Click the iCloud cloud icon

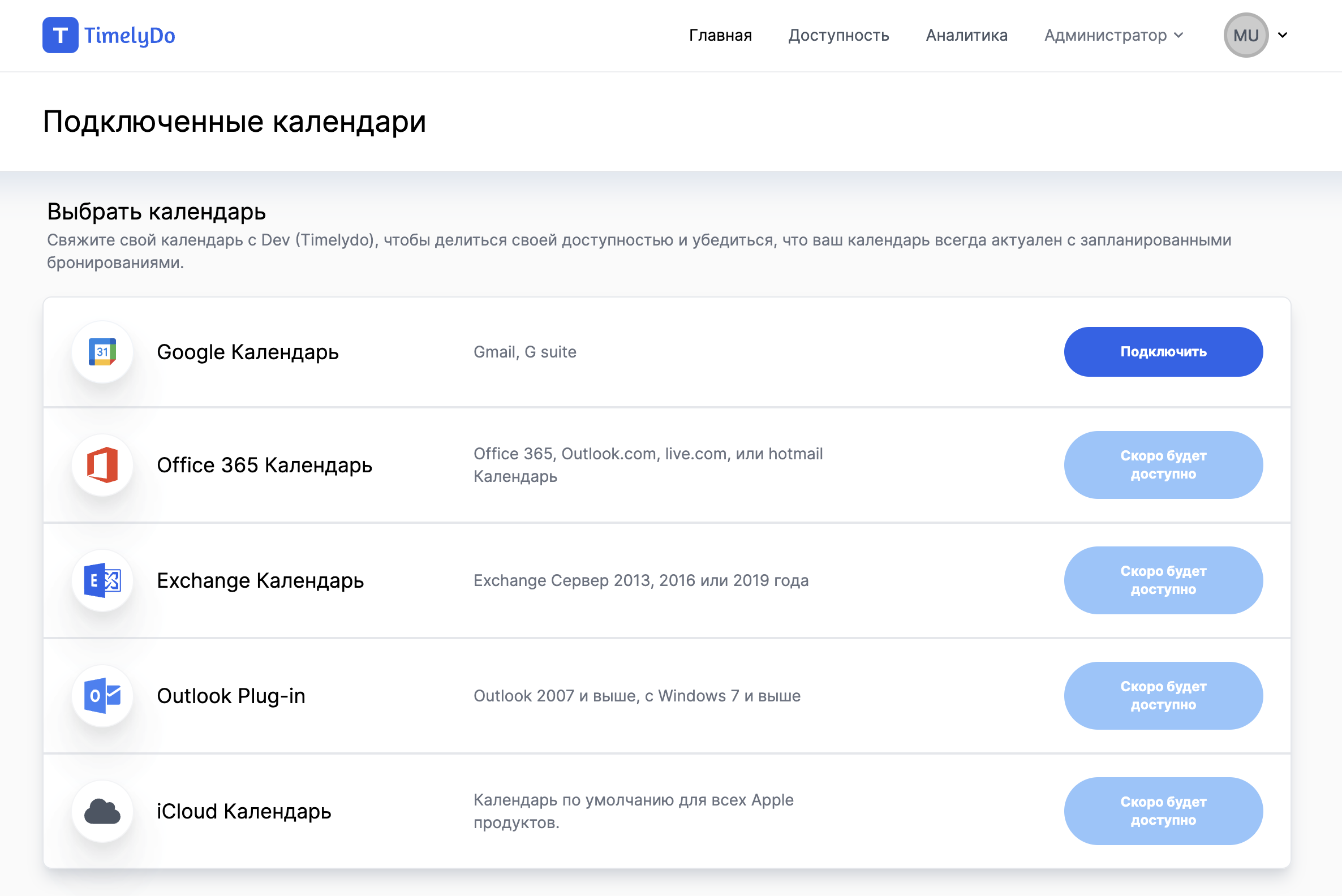coord(102,811)
